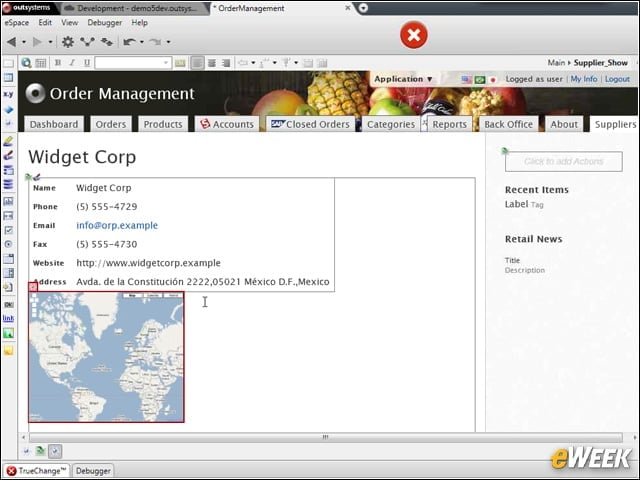Click the 'Click to add Actions' placeholder
This screenshot has height=480, width=640.
[564, 161]
